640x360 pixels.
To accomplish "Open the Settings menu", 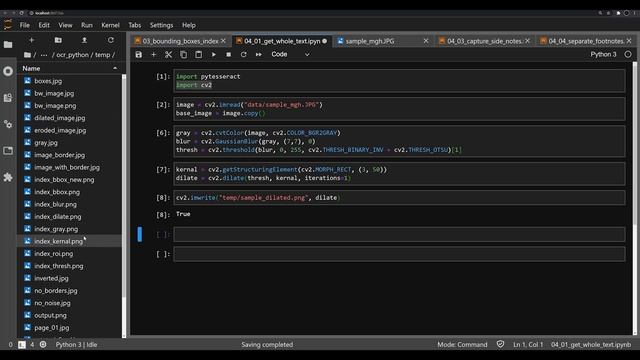I will tap(161, 25).
